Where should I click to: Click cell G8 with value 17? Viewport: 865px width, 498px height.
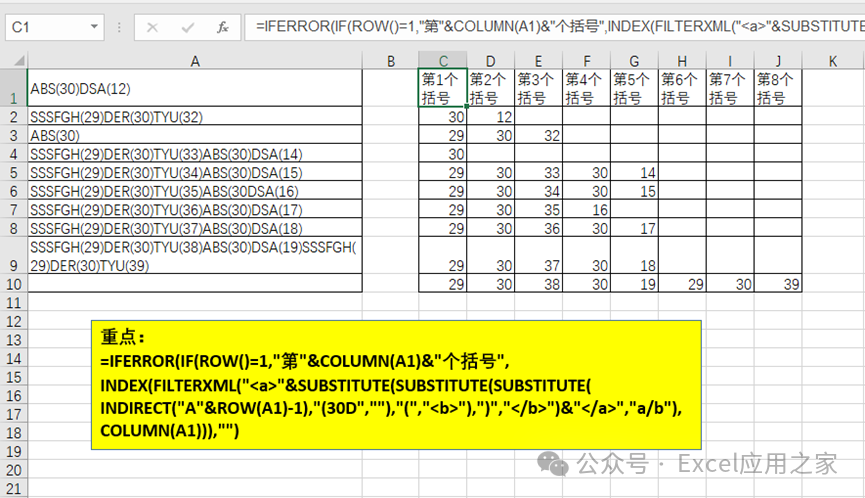pyautogui.click(x=634, y=228)
